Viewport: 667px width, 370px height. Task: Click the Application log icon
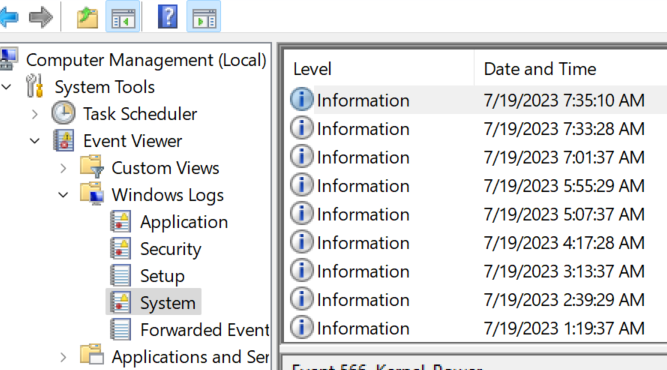point(120,222)
